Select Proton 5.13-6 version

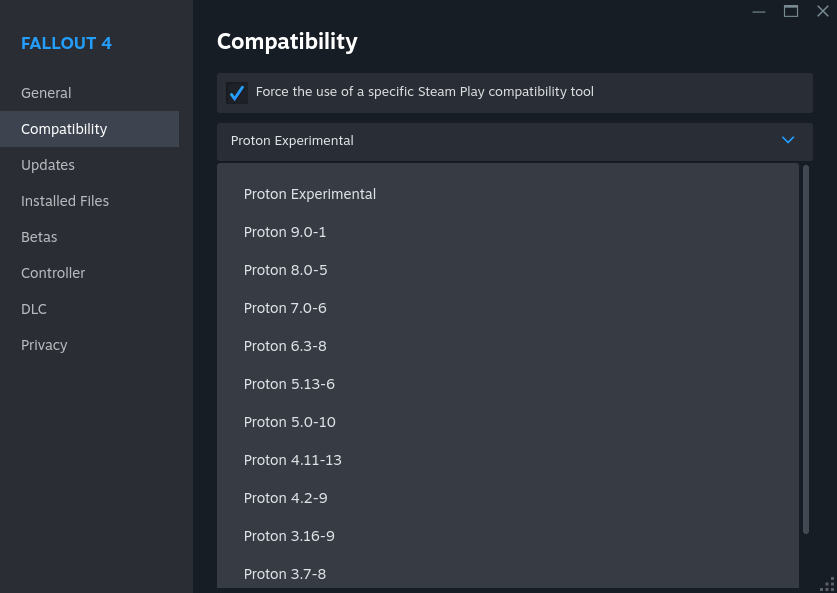point(289,384)
